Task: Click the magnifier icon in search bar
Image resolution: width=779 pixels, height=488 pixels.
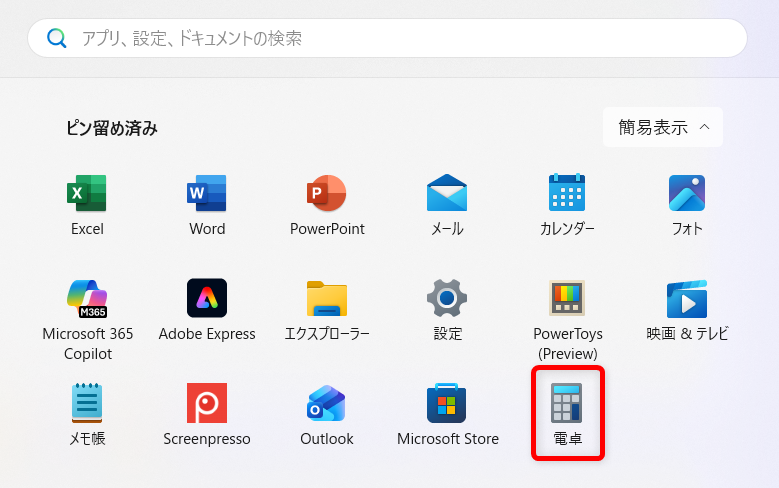Action: 56,38
